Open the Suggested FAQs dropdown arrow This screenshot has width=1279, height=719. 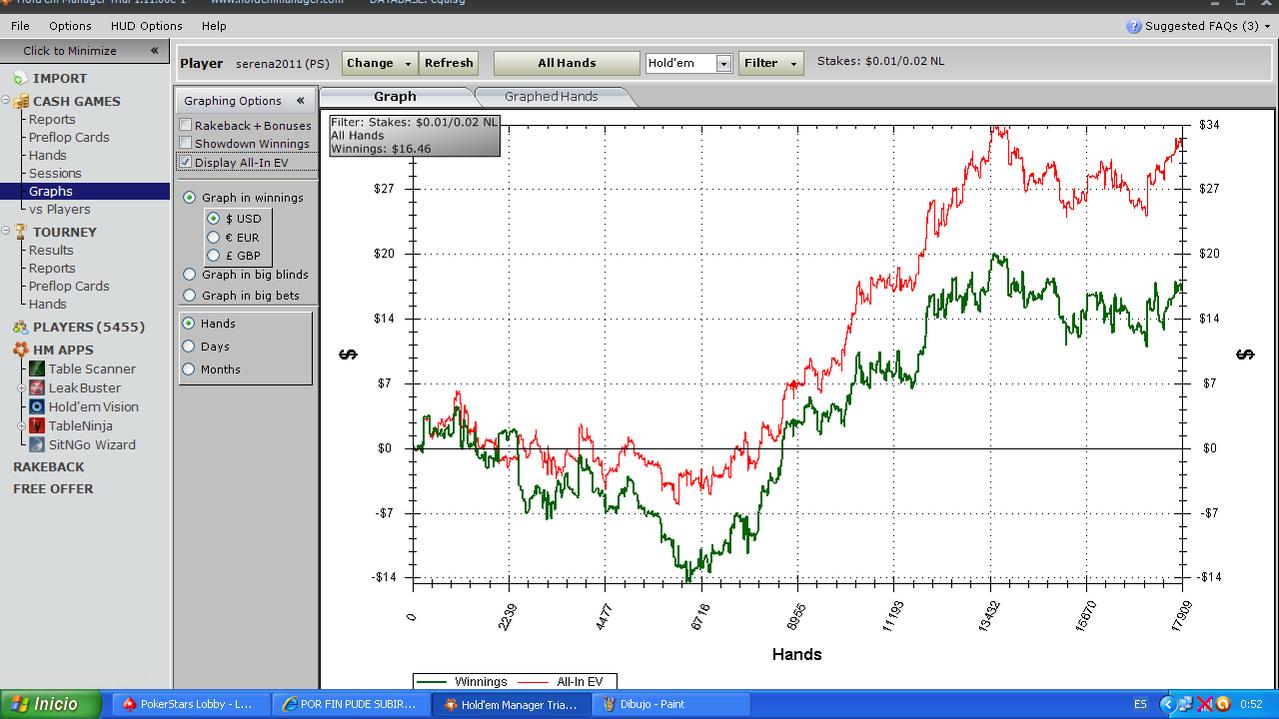pos(1269,26)
